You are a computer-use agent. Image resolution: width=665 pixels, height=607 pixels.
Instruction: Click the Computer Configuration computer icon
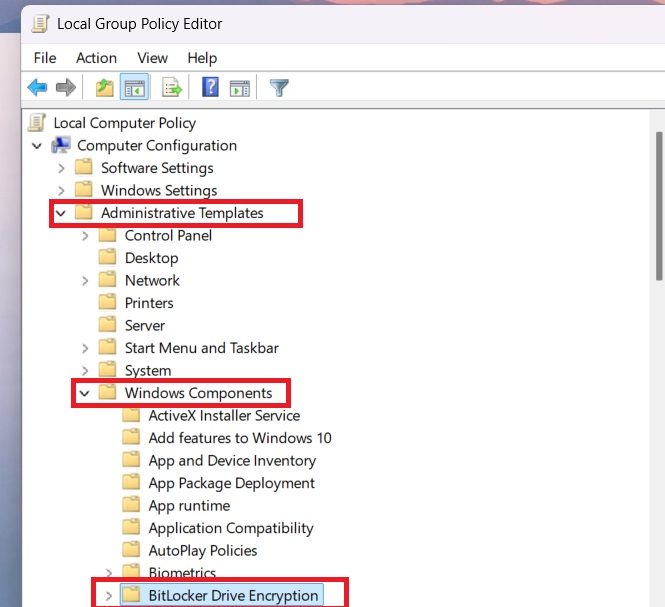[61, 145]
